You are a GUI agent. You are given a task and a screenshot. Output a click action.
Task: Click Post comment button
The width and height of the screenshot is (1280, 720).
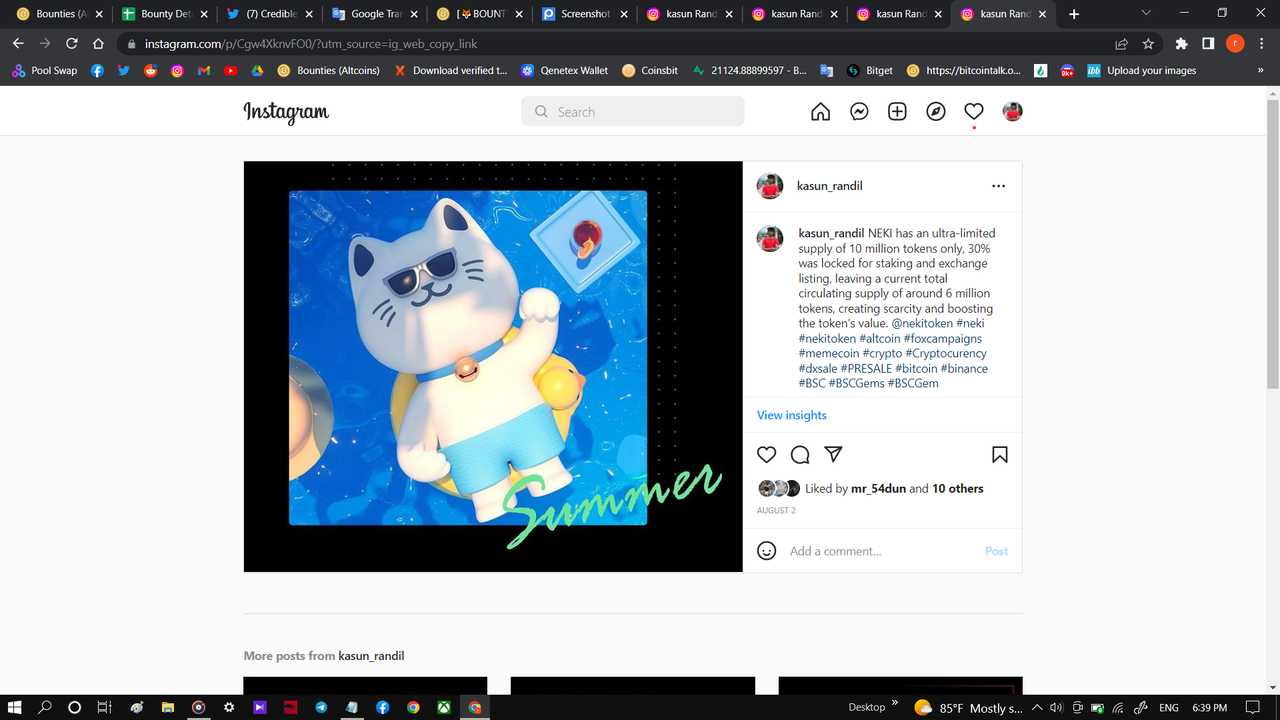click(996, 551)
